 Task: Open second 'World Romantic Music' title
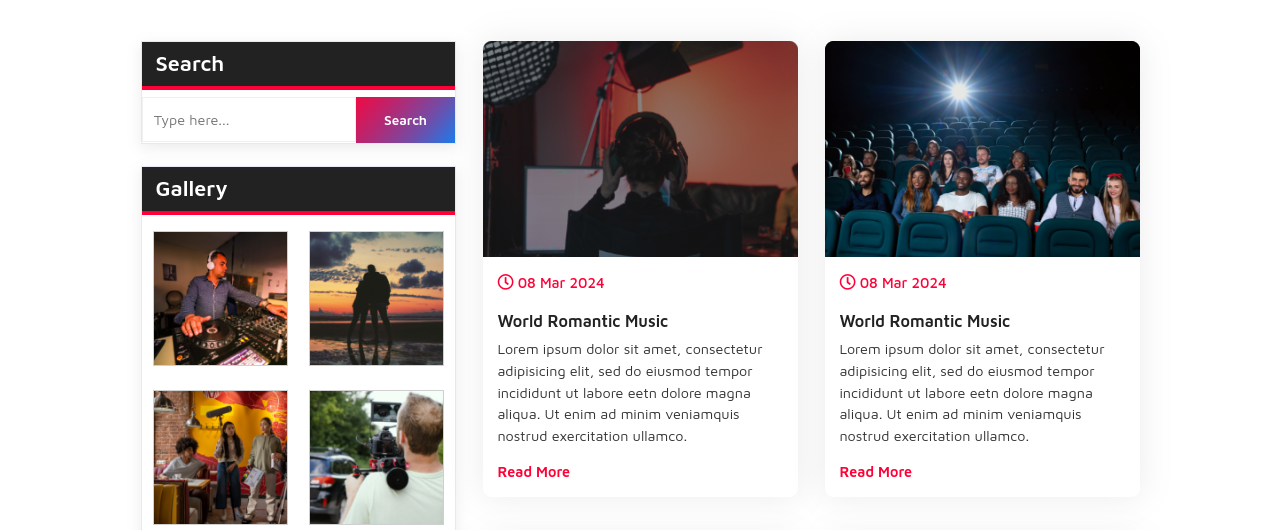pos(925,321)
